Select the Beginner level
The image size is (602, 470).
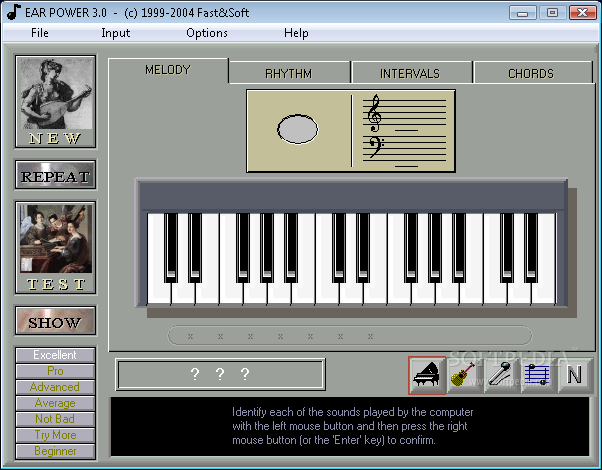click(x=55, y=451)
